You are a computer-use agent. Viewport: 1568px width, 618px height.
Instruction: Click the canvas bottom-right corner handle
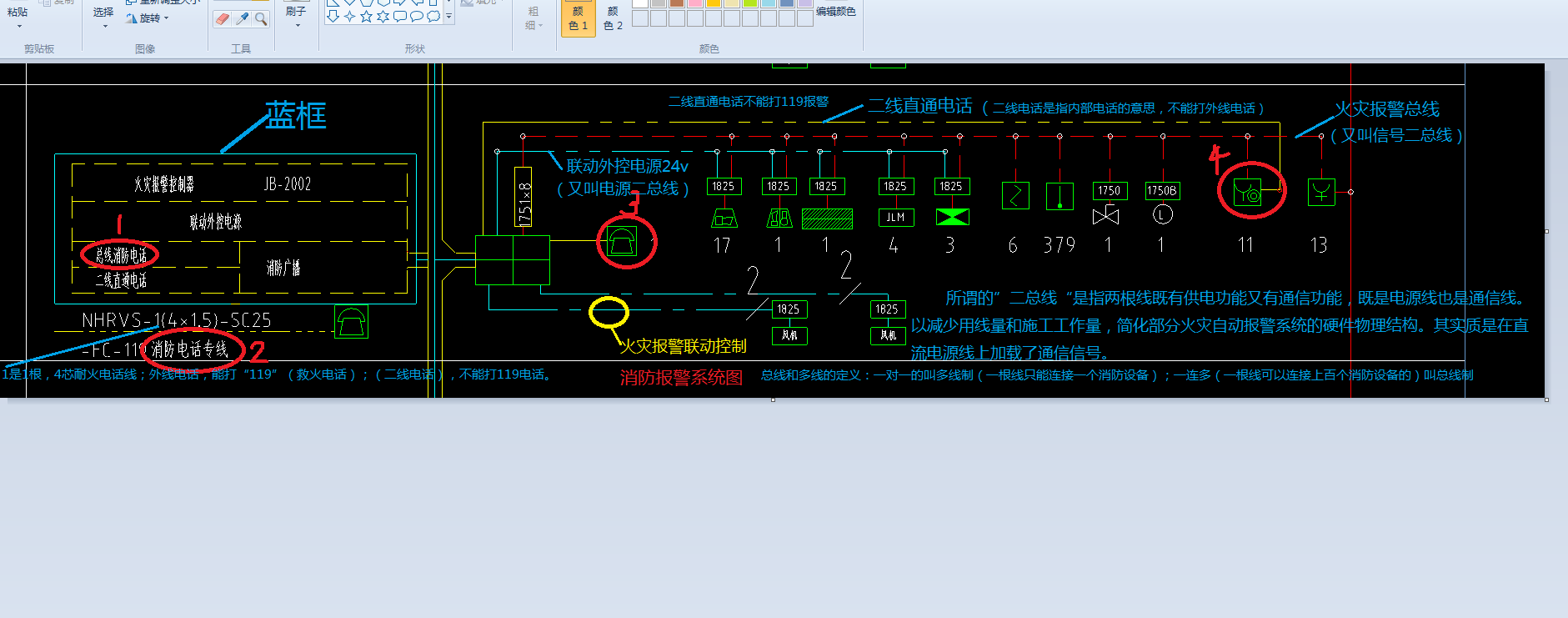(x=1547, y=399)
